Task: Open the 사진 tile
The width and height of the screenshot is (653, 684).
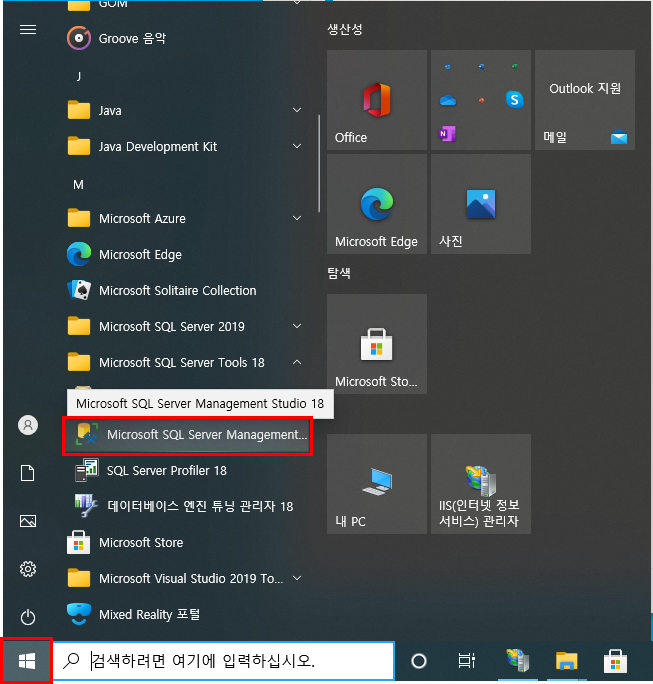Action: click(481, 204)
